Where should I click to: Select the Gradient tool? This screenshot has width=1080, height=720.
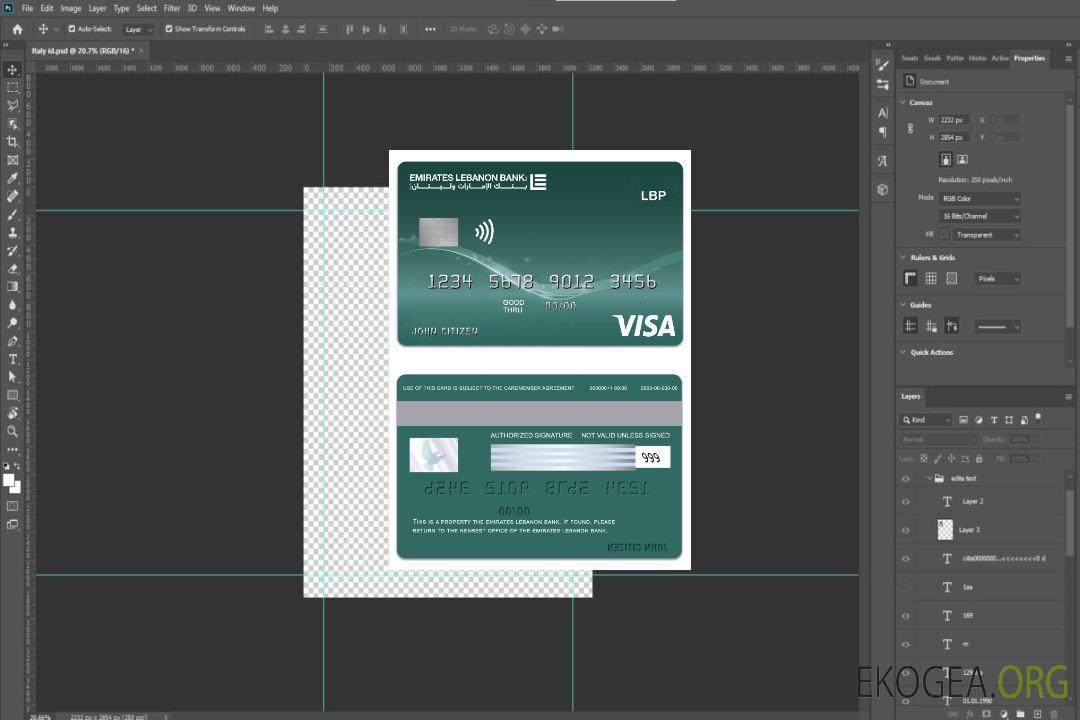[x=12, y=287]
